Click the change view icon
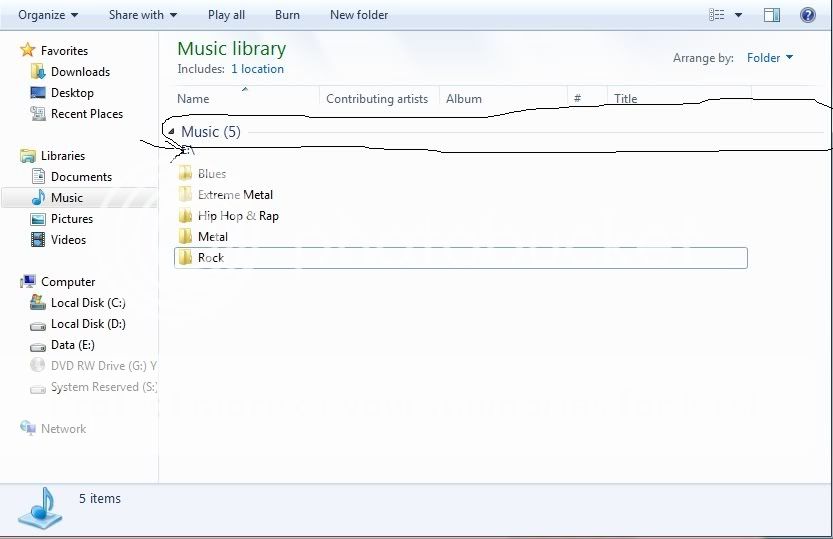Image resolution: width=833 pixels, height=539 pixels. (x=717, y=15)
